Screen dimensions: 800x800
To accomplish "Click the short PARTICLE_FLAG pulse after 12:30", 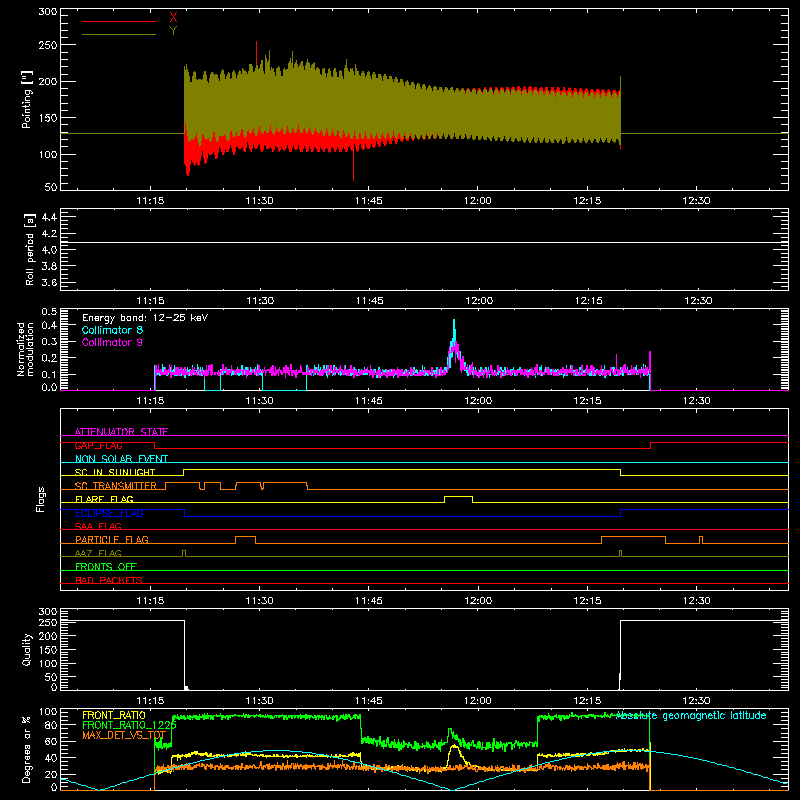I will coord(701,539).
